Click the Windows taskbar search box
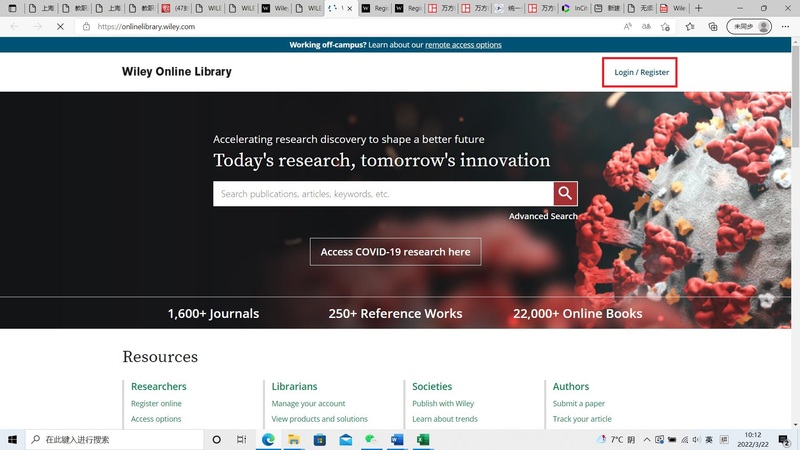Viewport: 800px width, 450px height. click(x=114, y=439)
